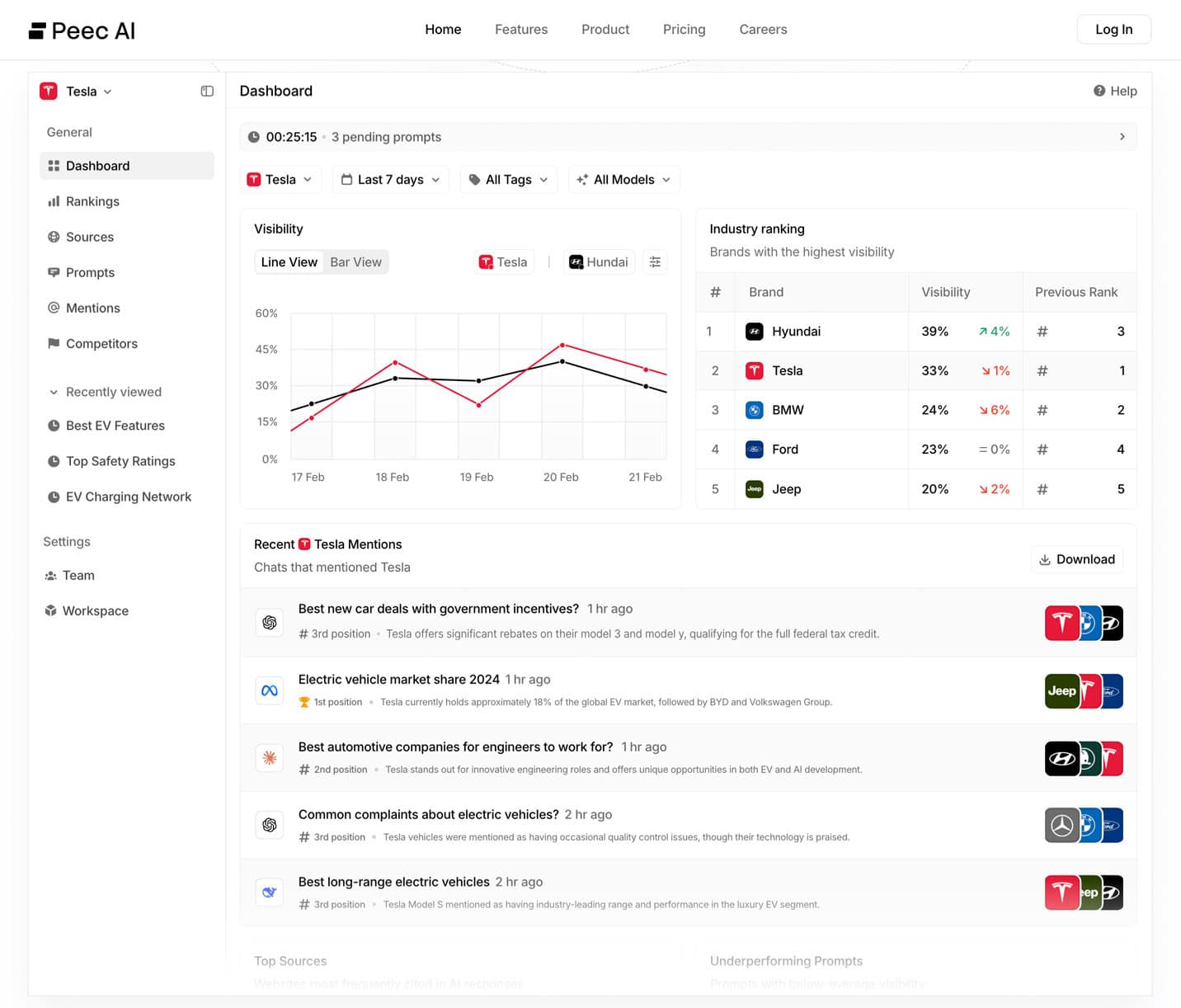Switch chart to Bar View
This screenshot has height=1008, width=1181.
point(355,261)
